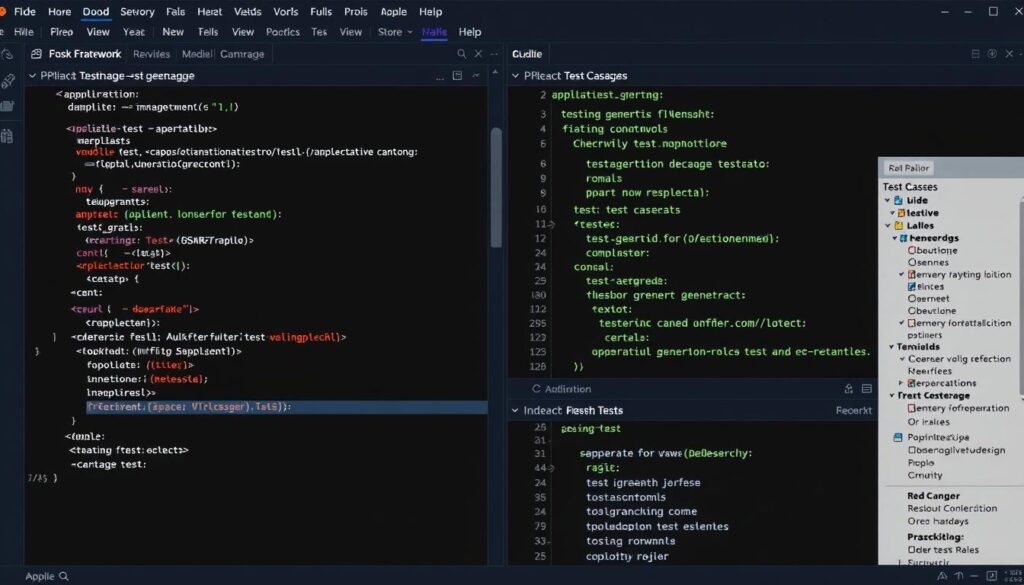This screenshot has height=585, width=1024.
Task: Click the Test Casses panel scrollbar on the right edge
Action: pyautogui.click(x=1021, y=297)
